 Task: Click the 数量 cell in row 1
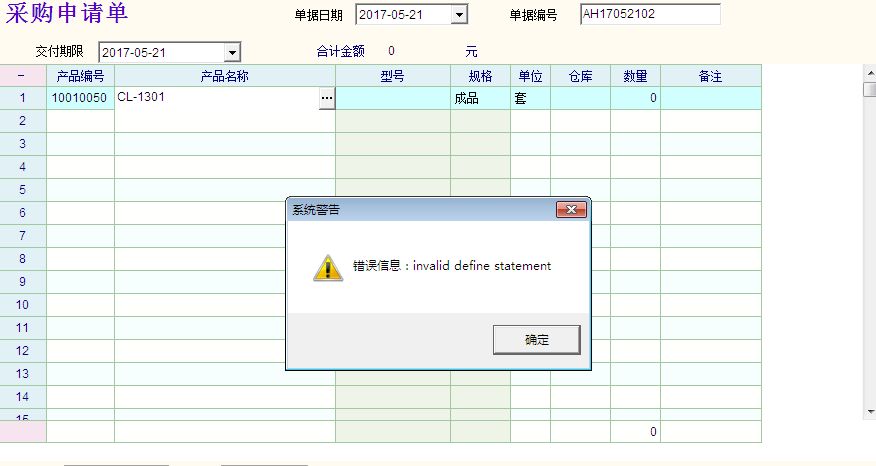pos(635,98)
